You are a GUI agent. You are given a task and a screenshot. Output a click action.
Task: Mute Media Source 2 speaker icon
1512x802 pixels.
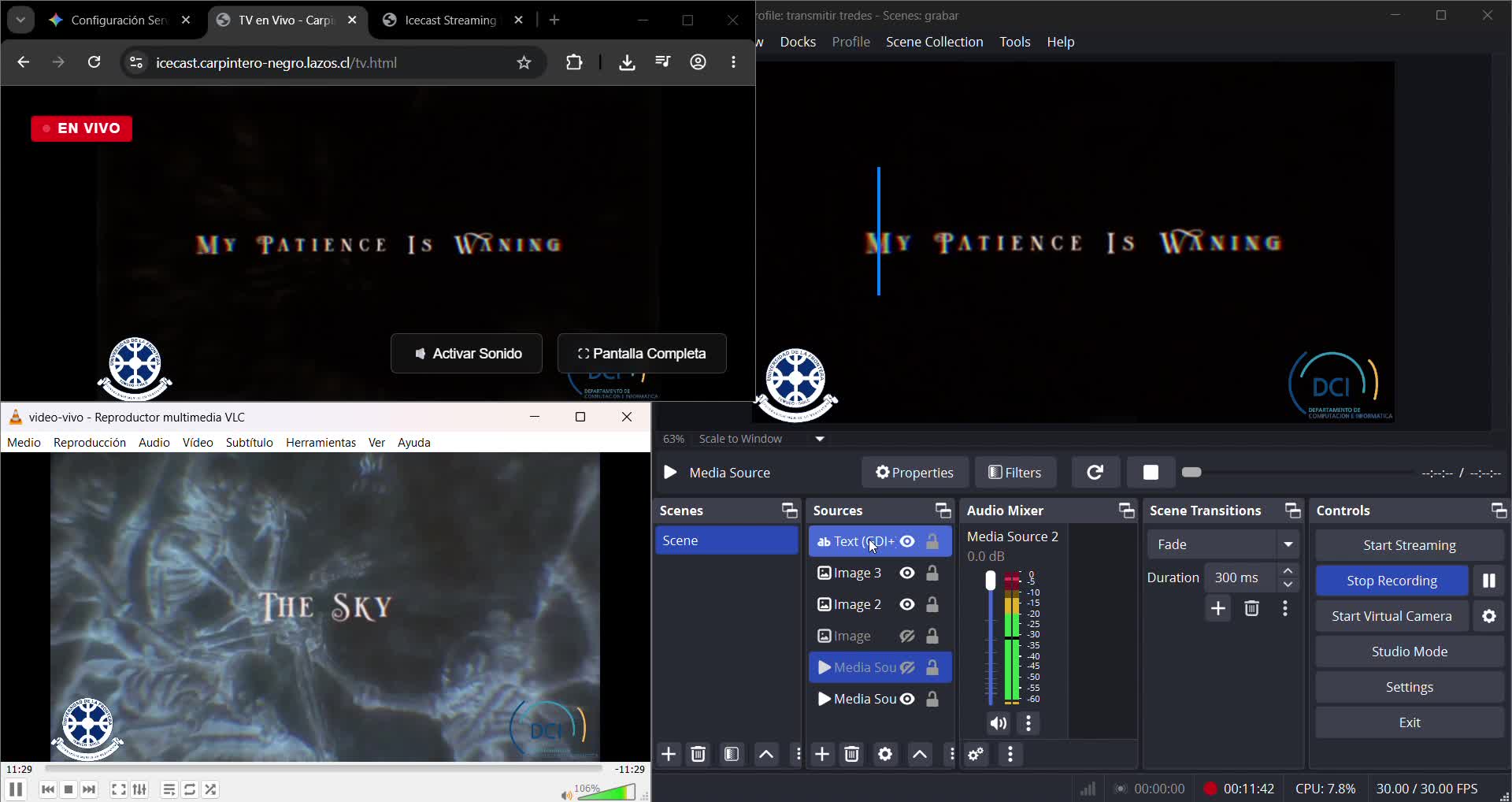point(999,723)
